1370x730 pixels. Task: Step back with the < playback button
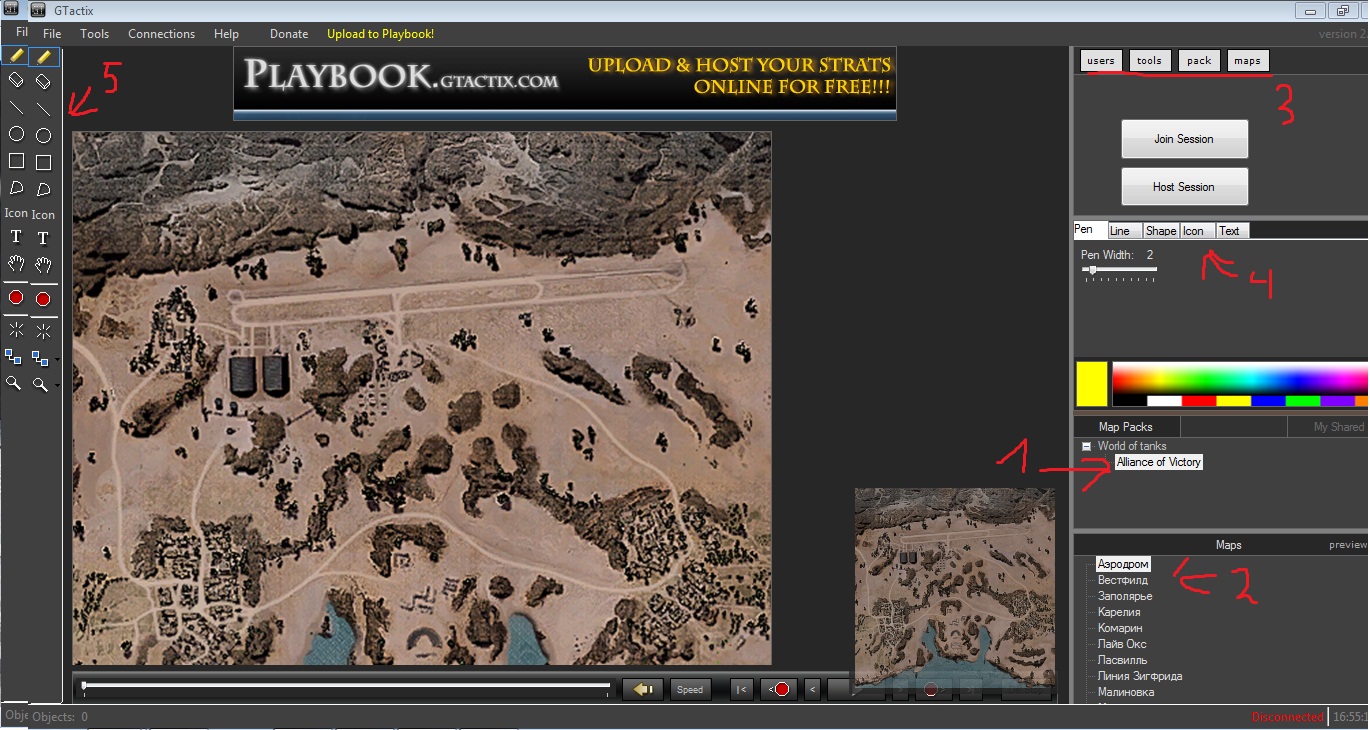coord(812,689)
